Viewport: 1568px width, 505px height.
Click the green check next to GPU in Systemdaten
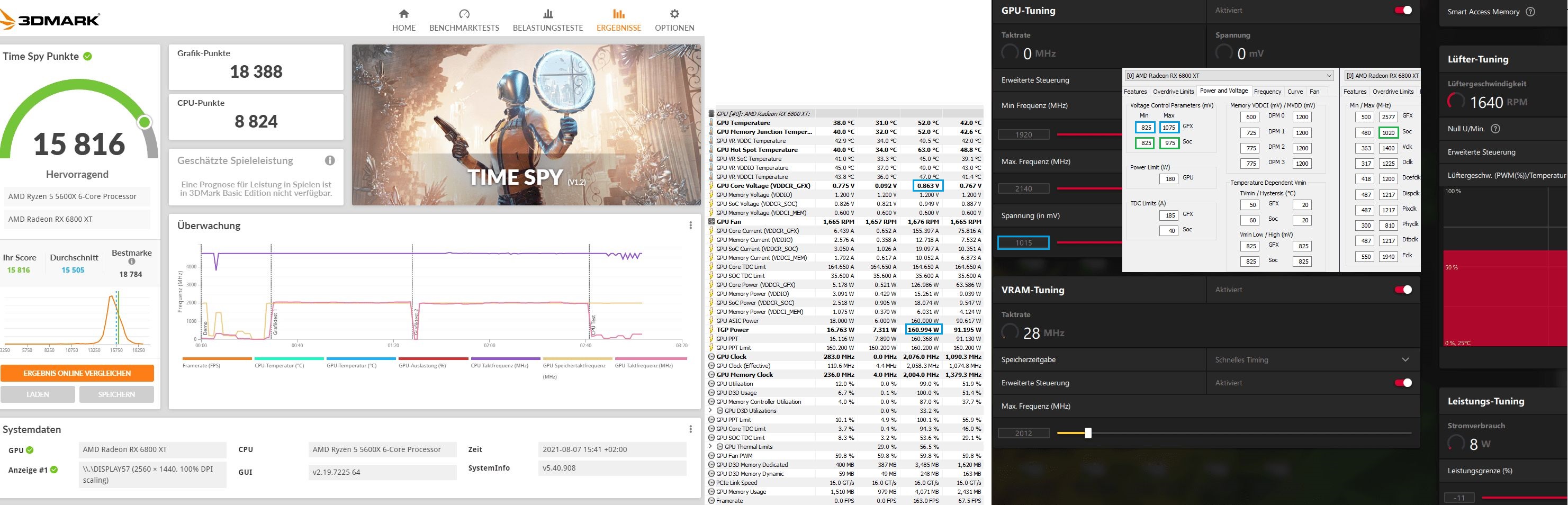(30, 450)
